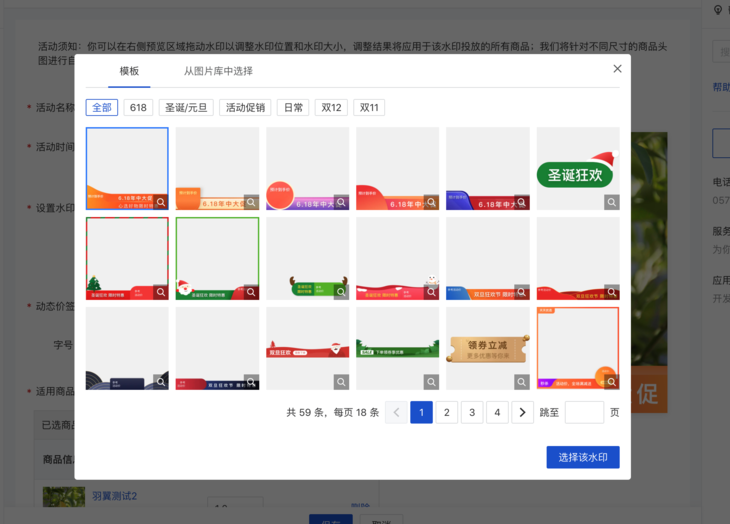The image size is (730, 524).
Task: Select the 全部 filter tag
Action: [102, 108]
